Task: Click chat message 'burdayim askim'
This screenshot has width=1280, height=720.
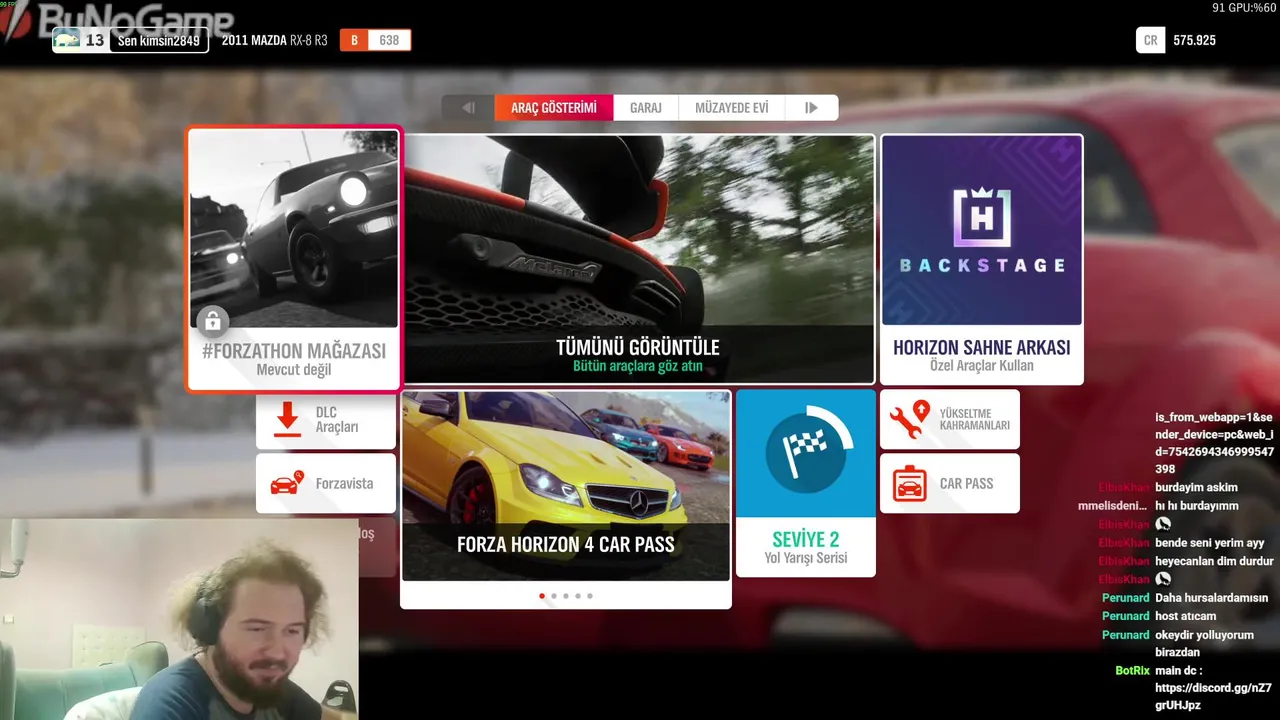Action: [1196, 488]
